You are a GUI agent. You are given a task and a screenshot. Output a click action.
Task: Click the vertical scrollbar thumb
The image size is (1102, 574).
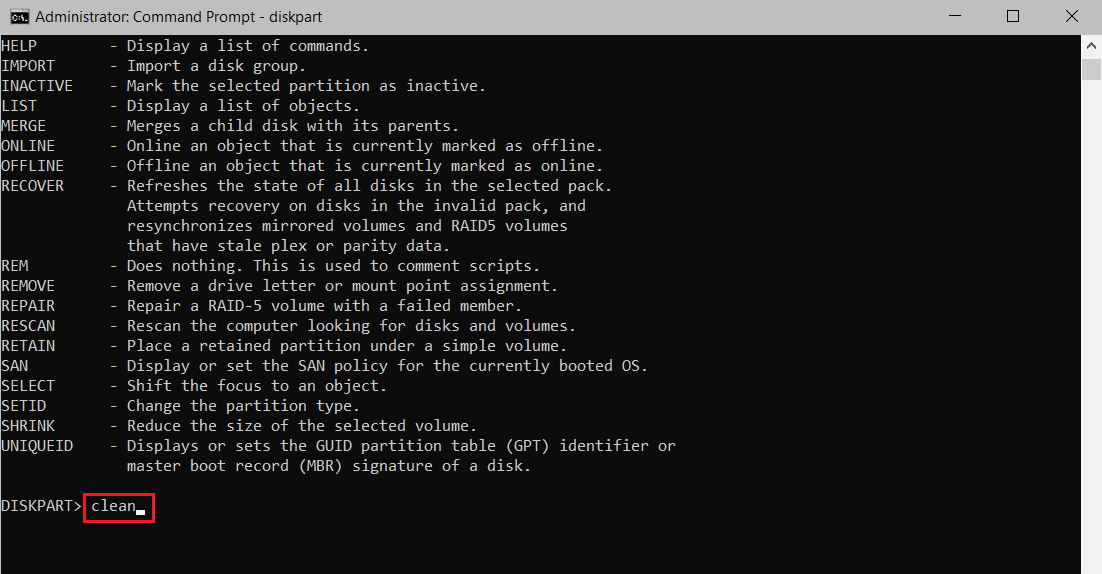click(1091, 68)
